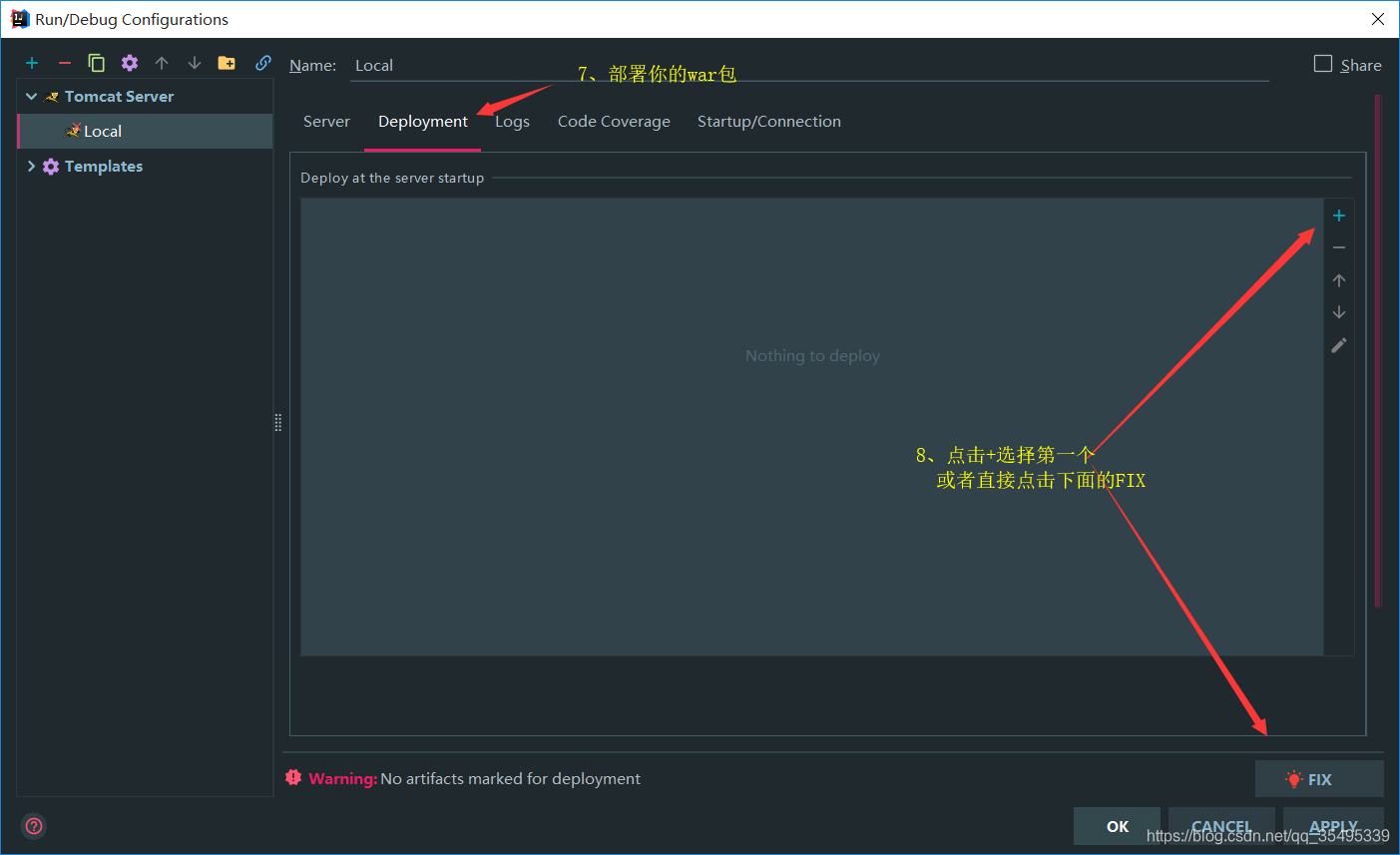Remove artifact with minus in deployment panel
Screen dimensions: 1400x855
(1339, 247)
